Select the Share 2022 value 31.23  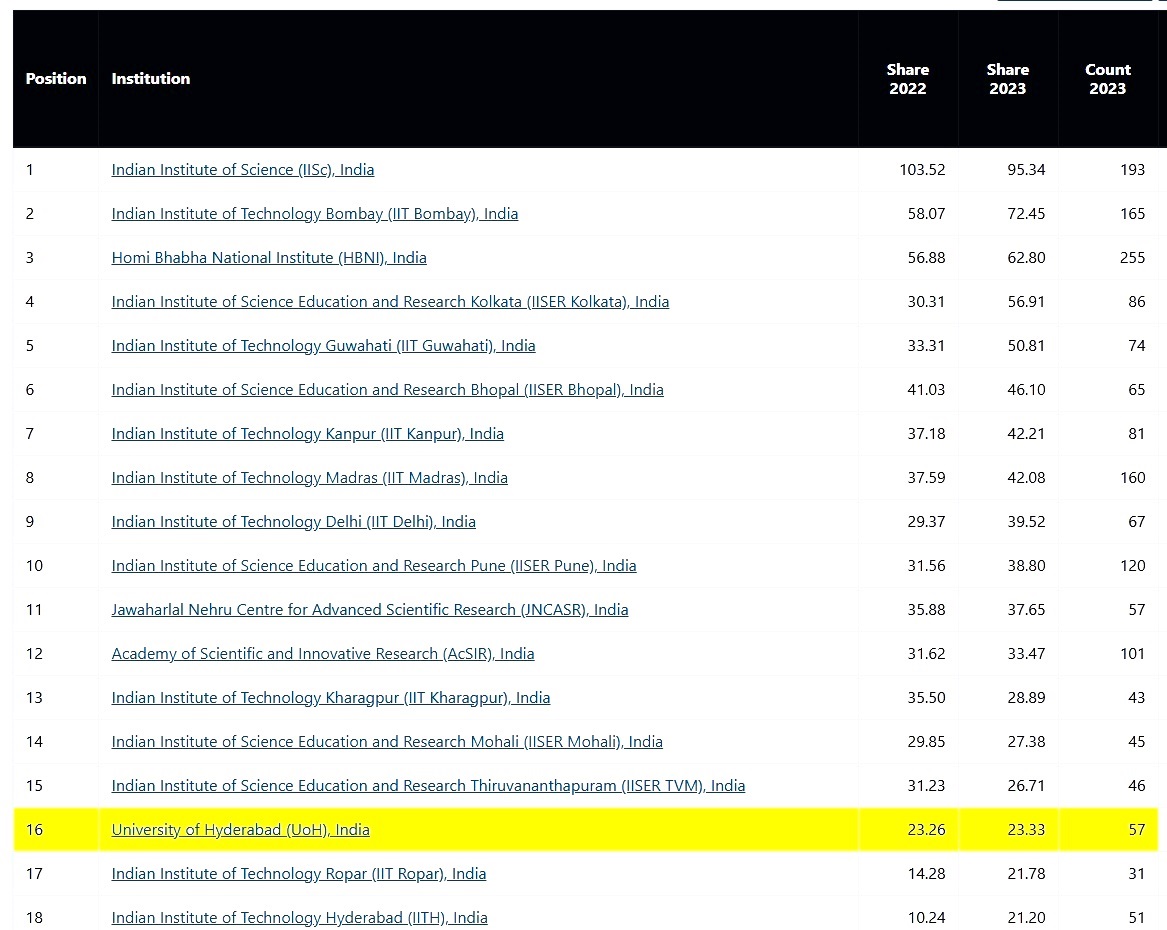coord(927,785)
